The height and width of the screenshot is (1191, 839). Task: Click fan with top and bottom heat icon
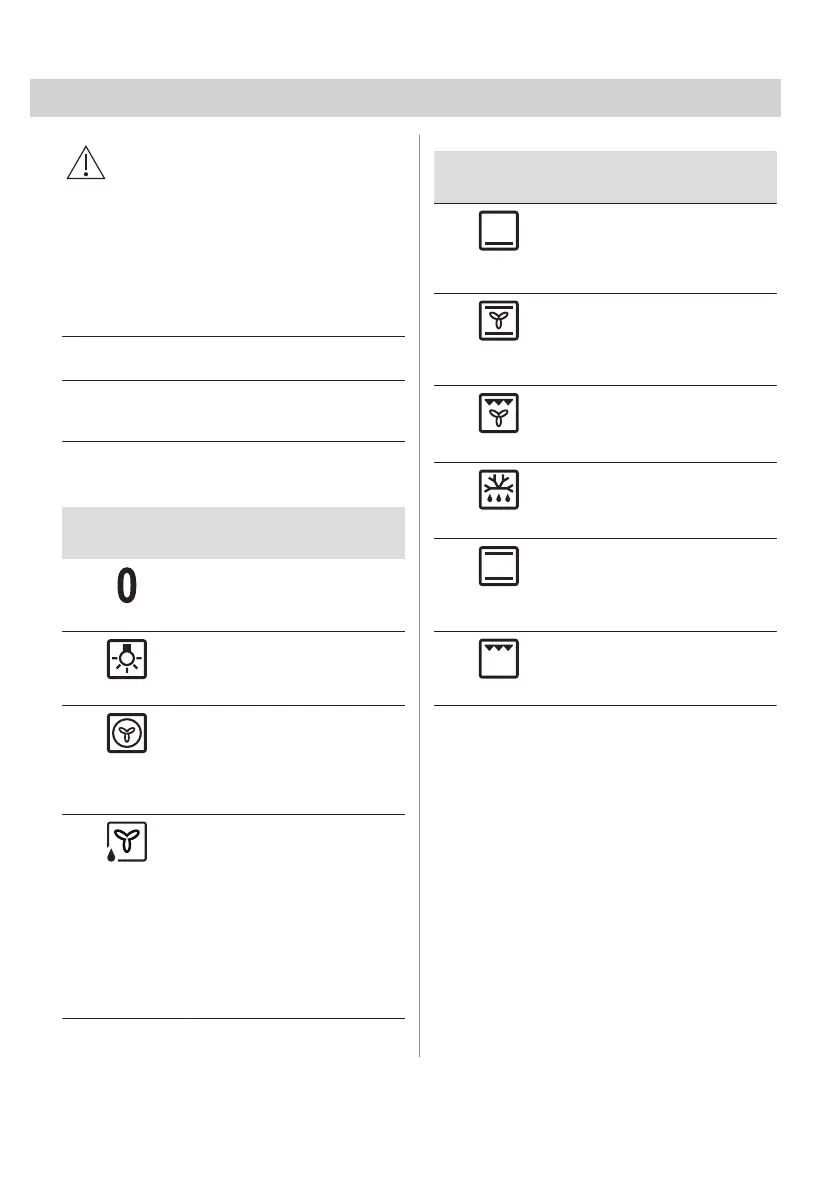[498, 320]
